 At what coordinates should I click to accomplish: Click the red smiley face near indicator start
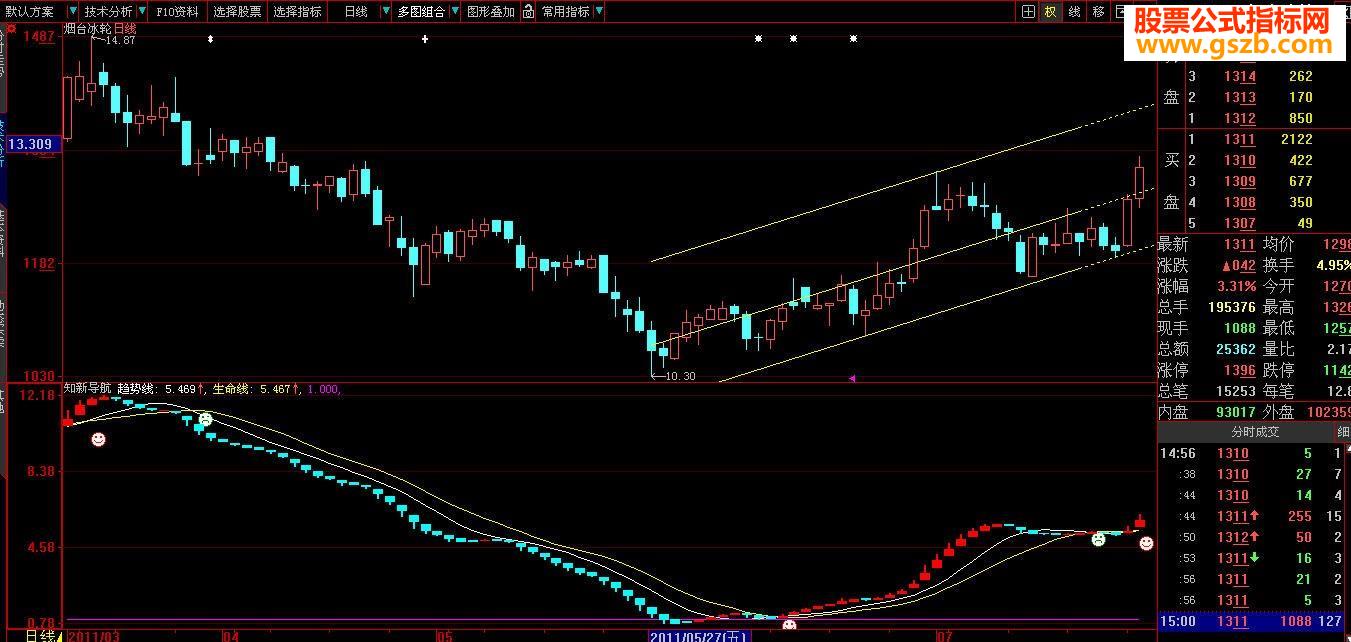pyautogui.click(x=98, y=439)
